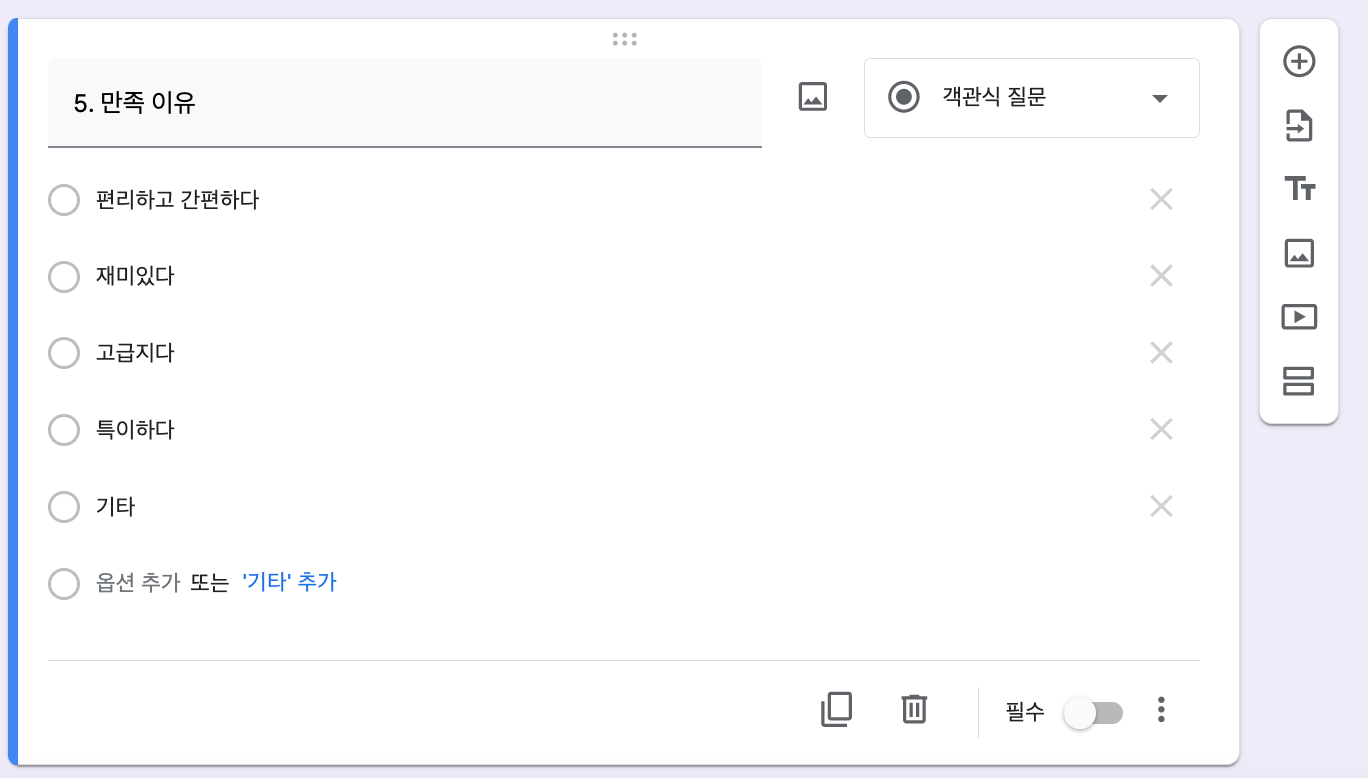Enable the 필수 required toggle
Viewport: 1368px width, 778px height.
[x=1094, y=712]
